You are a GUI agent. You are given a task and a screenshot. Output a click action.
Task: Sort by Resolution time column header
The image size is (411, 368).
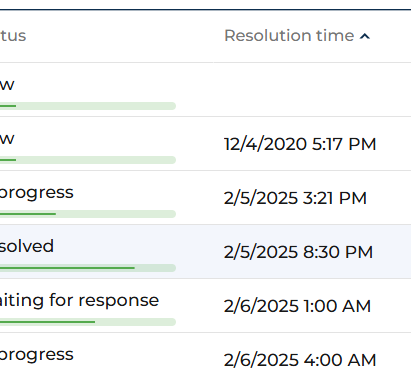pos(289,35)
